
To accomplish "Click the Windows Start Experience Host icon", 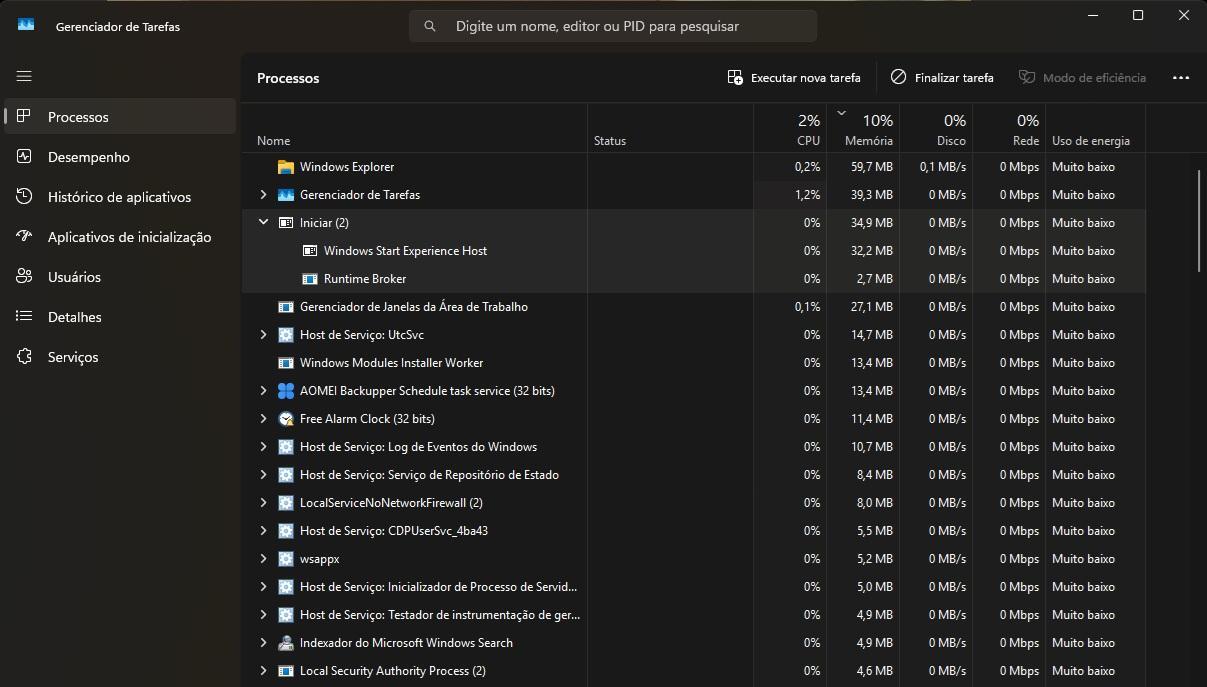I will [x=310, y=251].
